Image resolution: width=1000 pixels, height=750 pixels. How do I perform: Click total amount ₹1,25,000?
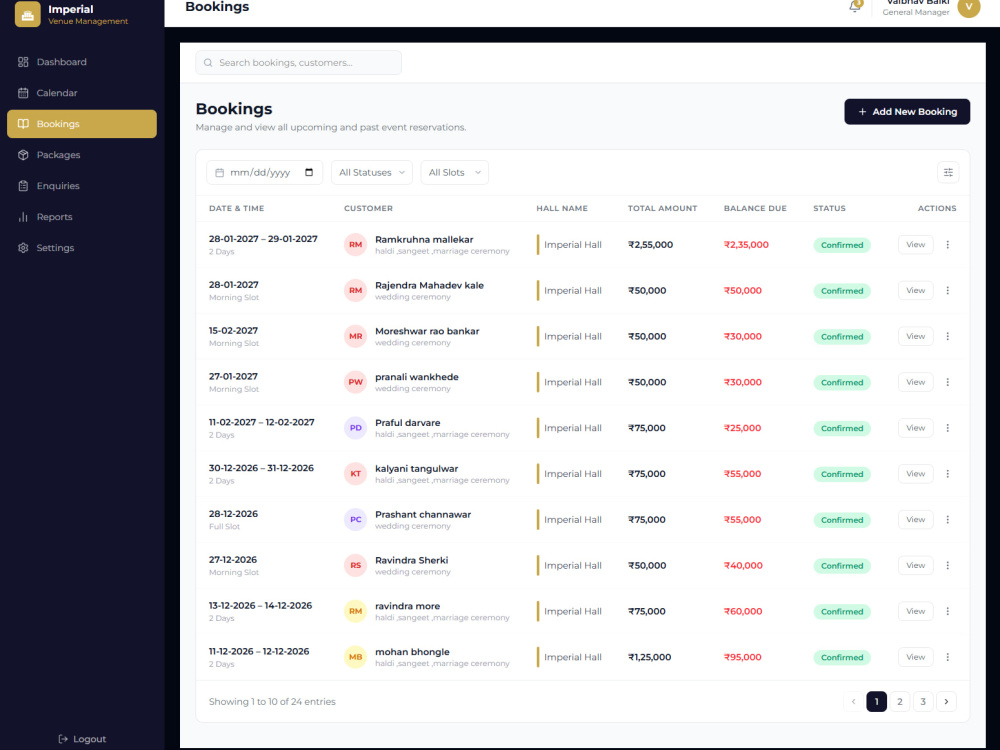tap(649, 658)
